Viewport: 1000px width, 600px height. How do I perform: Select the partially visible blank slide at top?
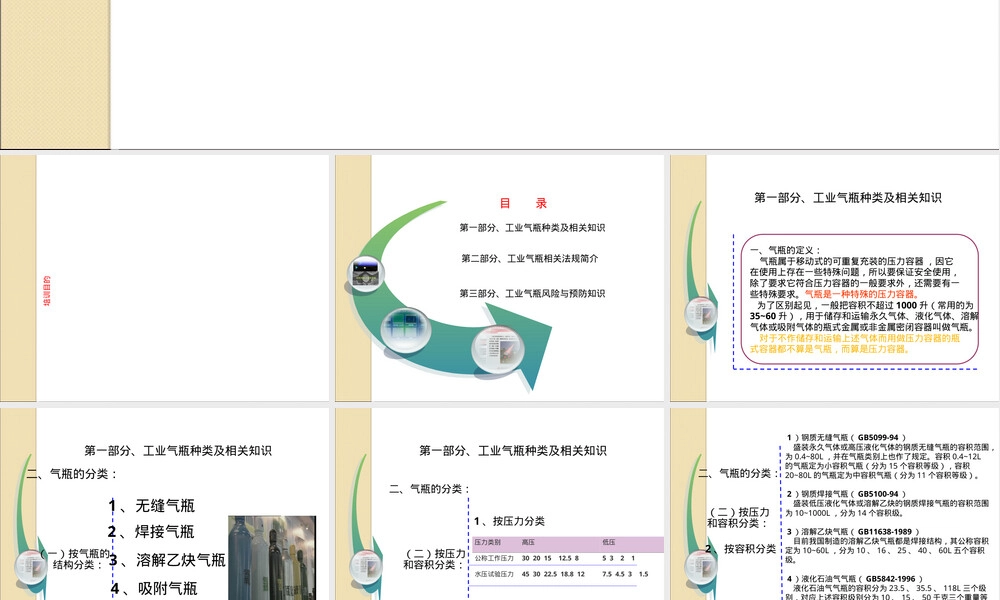[499, 75]
